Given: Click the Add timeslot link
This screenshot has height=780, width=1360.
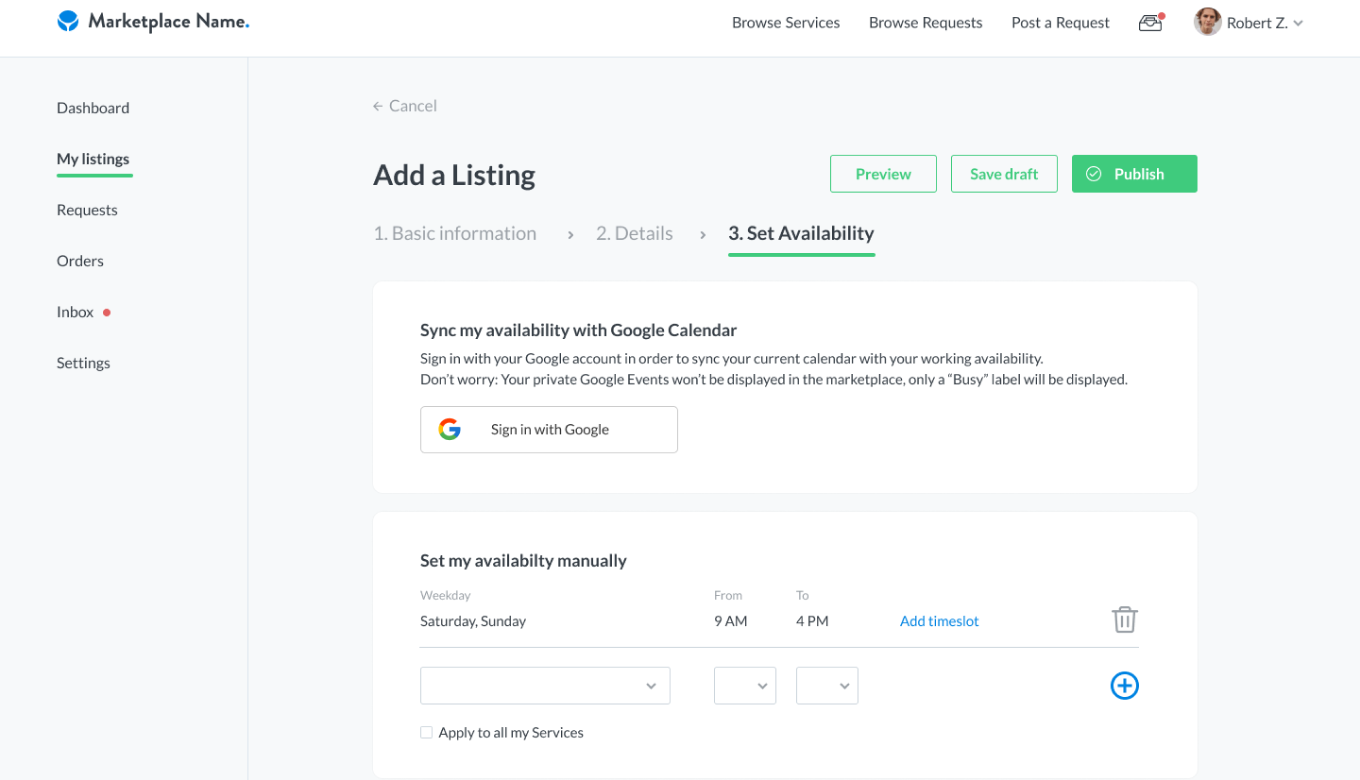Looking at the screenshot, I should coord(939,621).
